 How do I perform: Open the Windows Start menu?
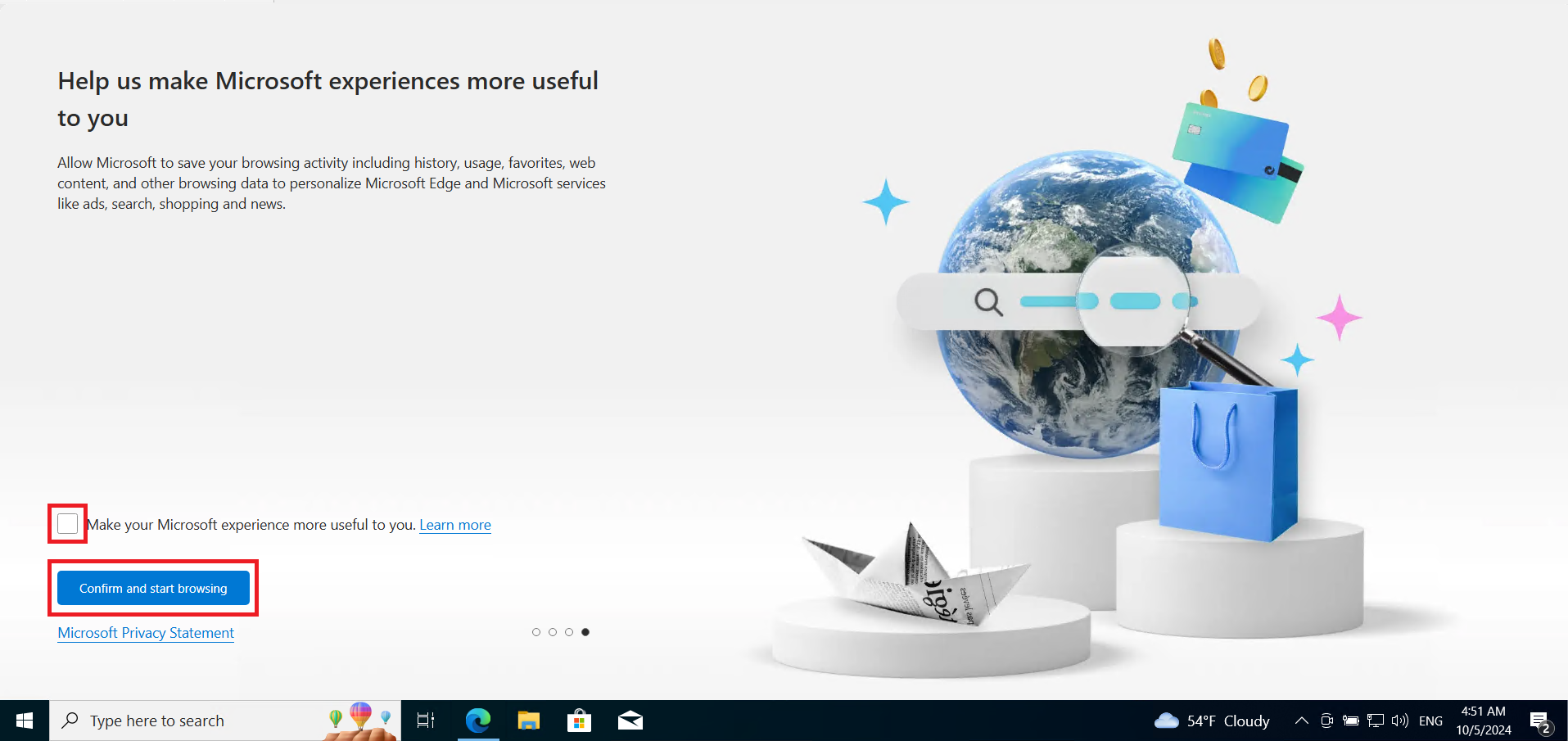click(x=25, y=721)
